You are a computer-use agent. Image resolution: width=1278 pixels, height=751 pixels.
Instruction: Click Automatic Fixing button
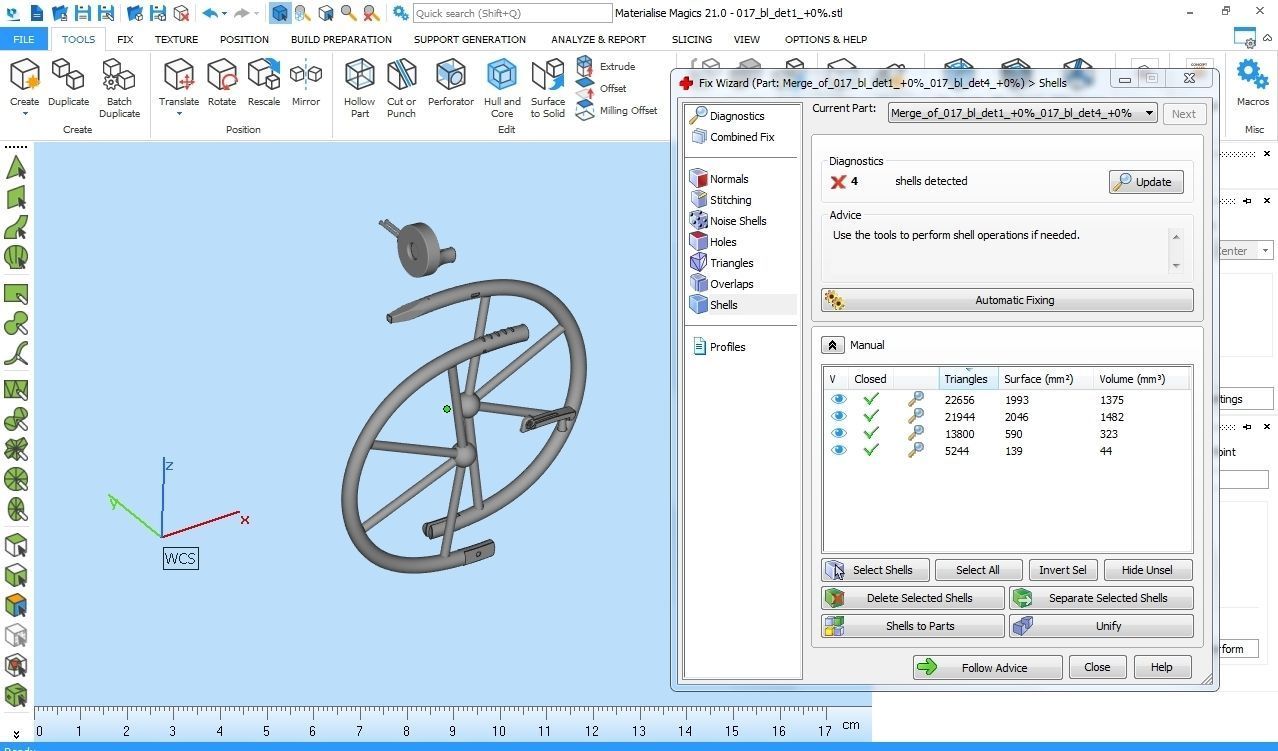point(1007,300)
